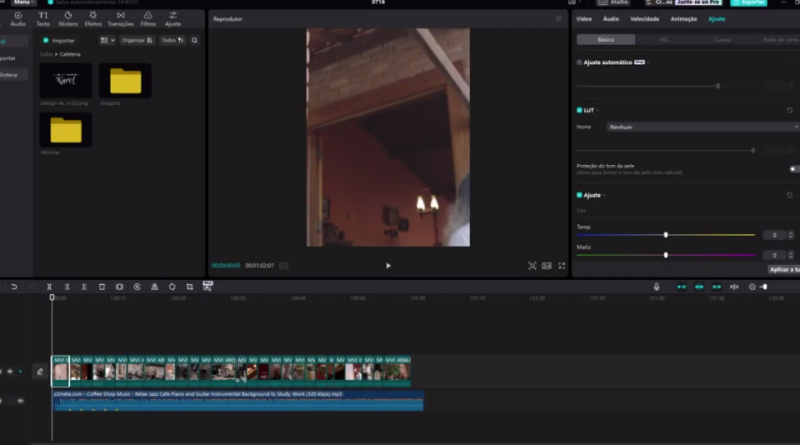Click the preview zoom-fit scan icon
The height and width of the screenshot is (445, 800).
(532, 265)
